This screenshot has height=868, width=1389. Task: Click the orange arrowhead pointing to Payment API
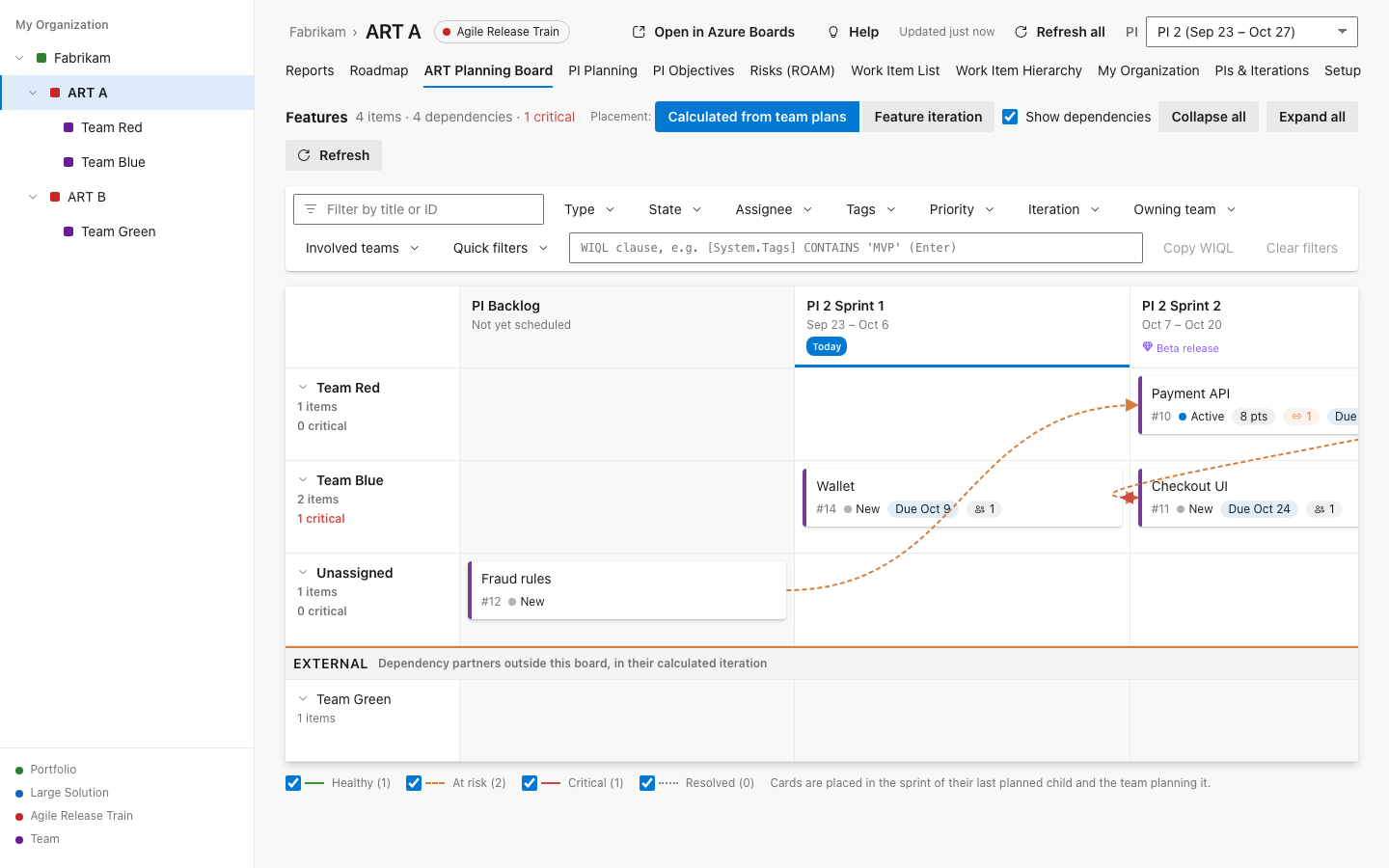tap(1132, 405)
